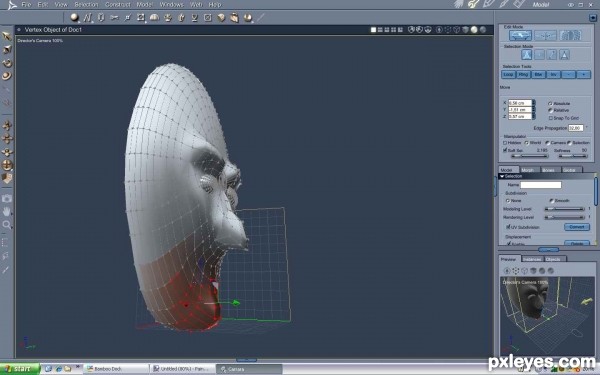This screenshot has width=600, height=375.
Task: Click the plus grow selection button
Action: tap(584, 75)
